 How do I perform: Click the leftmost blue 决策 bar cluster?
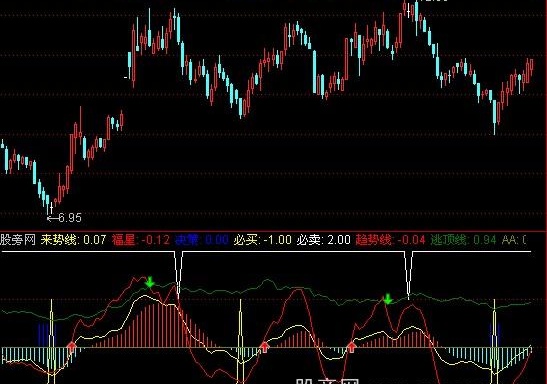pyautogui.click(x=47, y=335)
